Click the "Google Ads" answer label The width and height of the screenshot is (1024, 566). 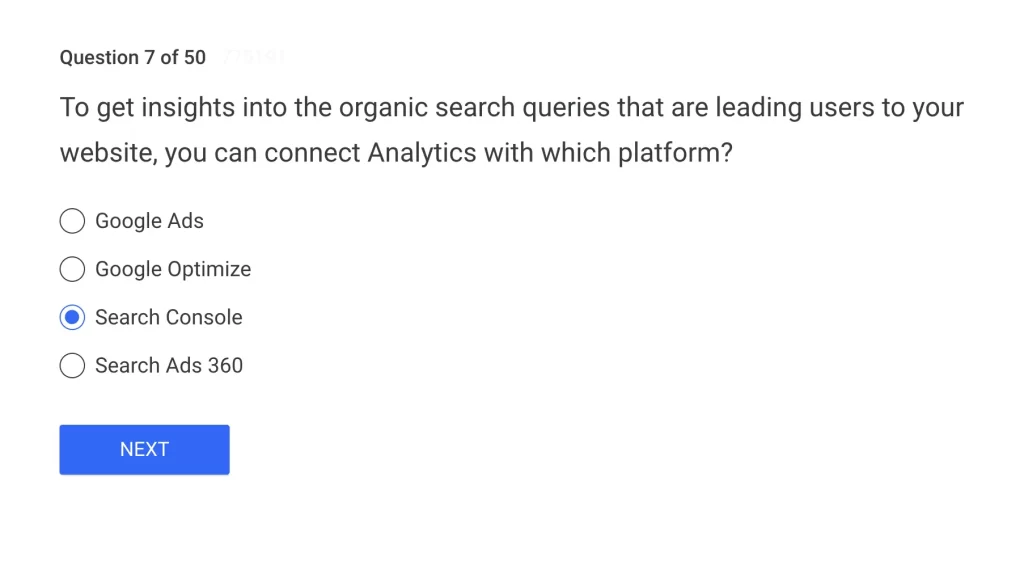[149, 221]
